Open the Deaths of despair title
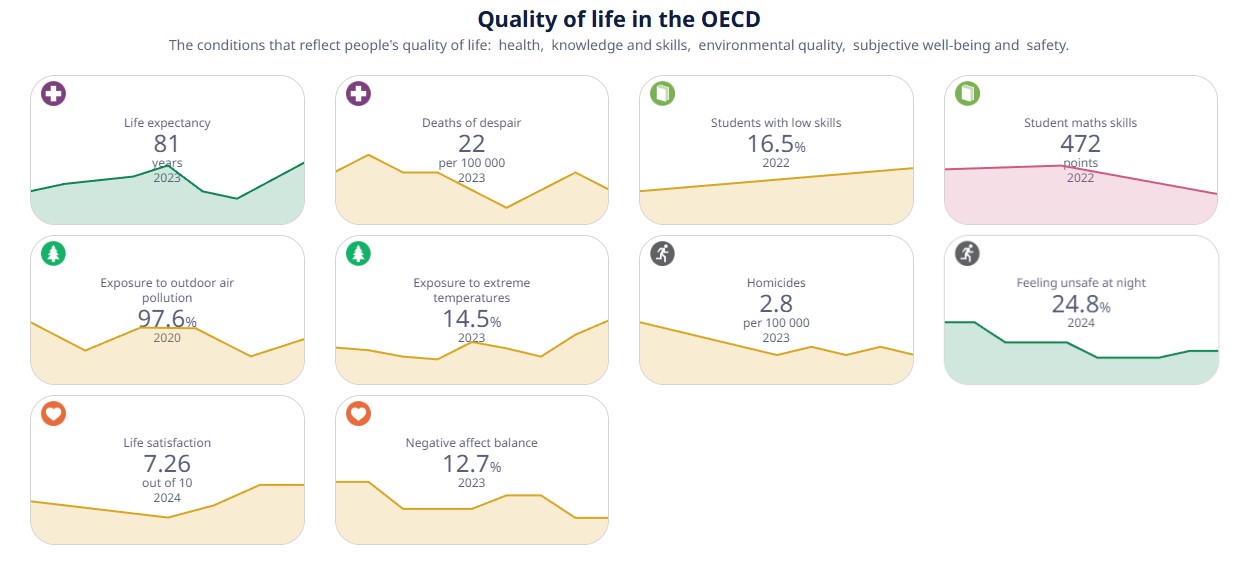This screenshot has width=1257, height=567. [471, 123]
